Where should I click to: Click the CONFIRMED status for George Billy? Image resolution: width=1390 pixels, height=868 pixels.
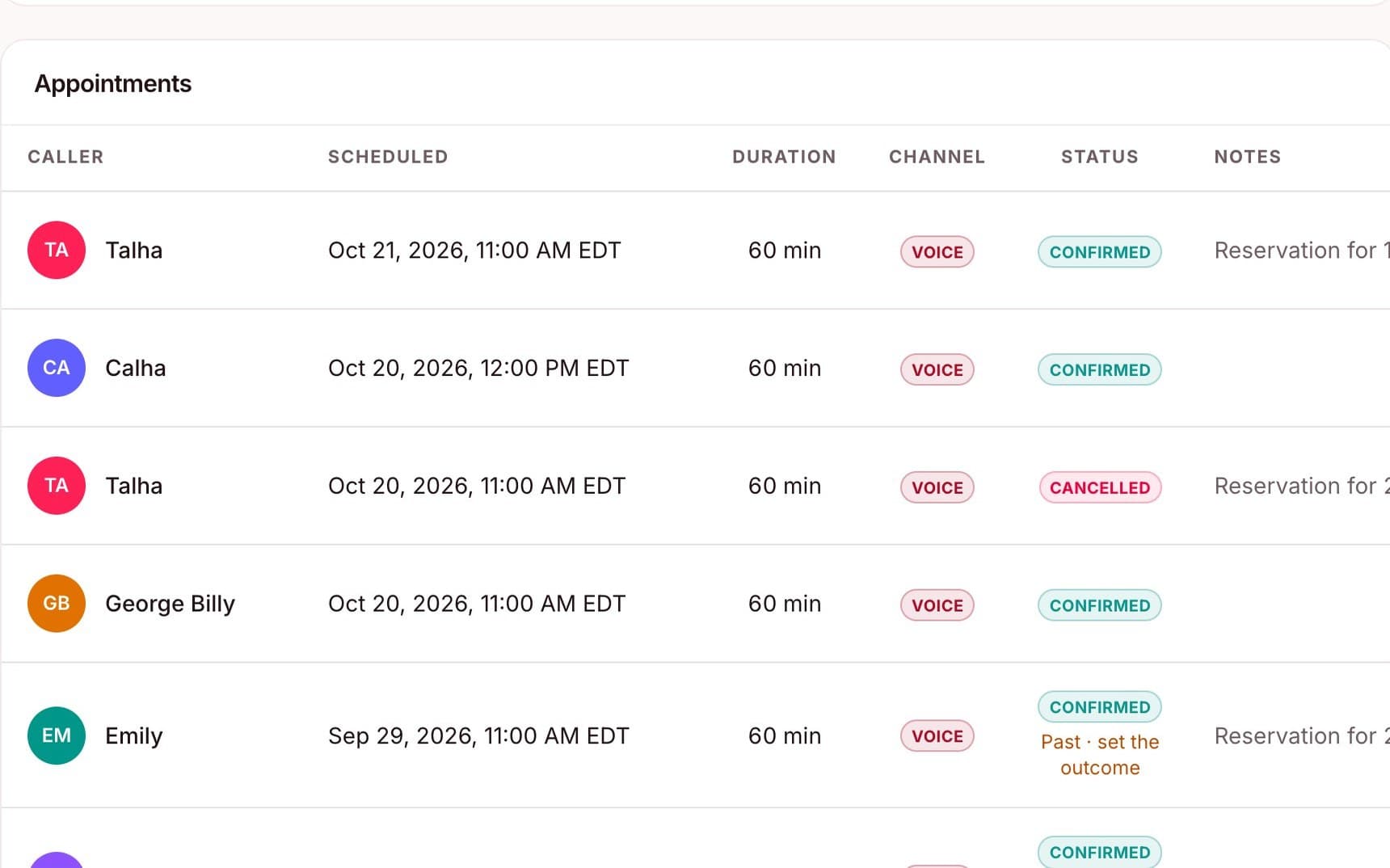1100,605
